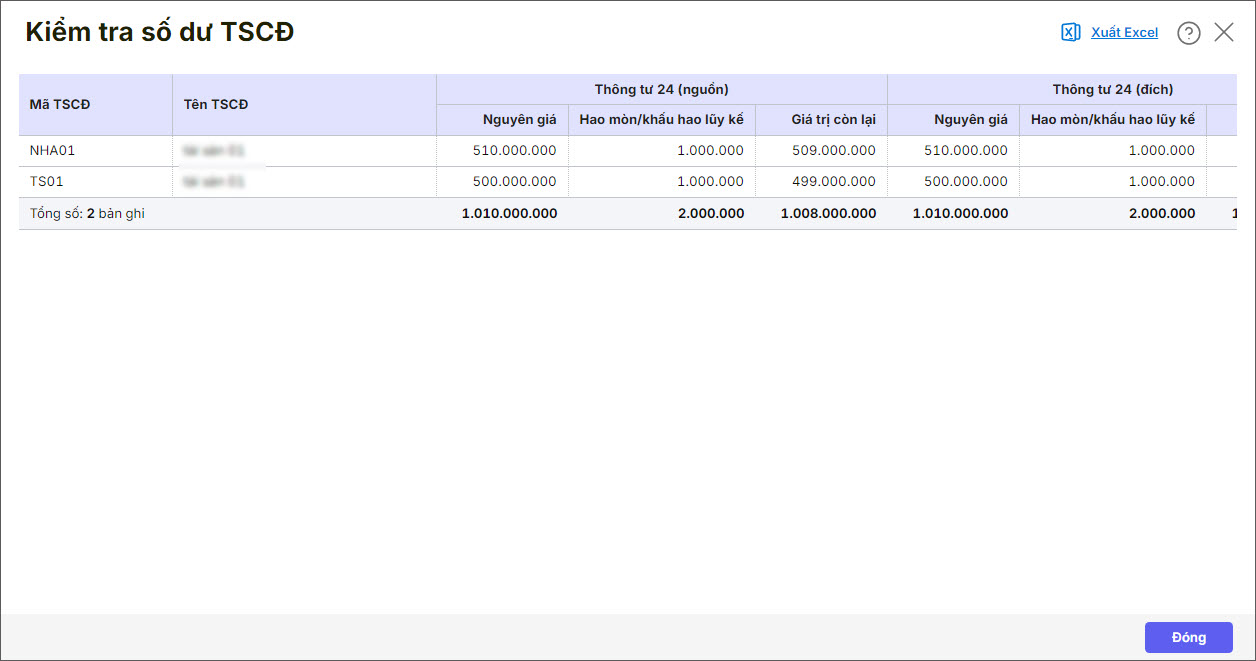This screenshot has width=1256, height=661.
Task: Click the 1.008.000.000 total cell
Action: pyautogui.click(x=828, y=214)
